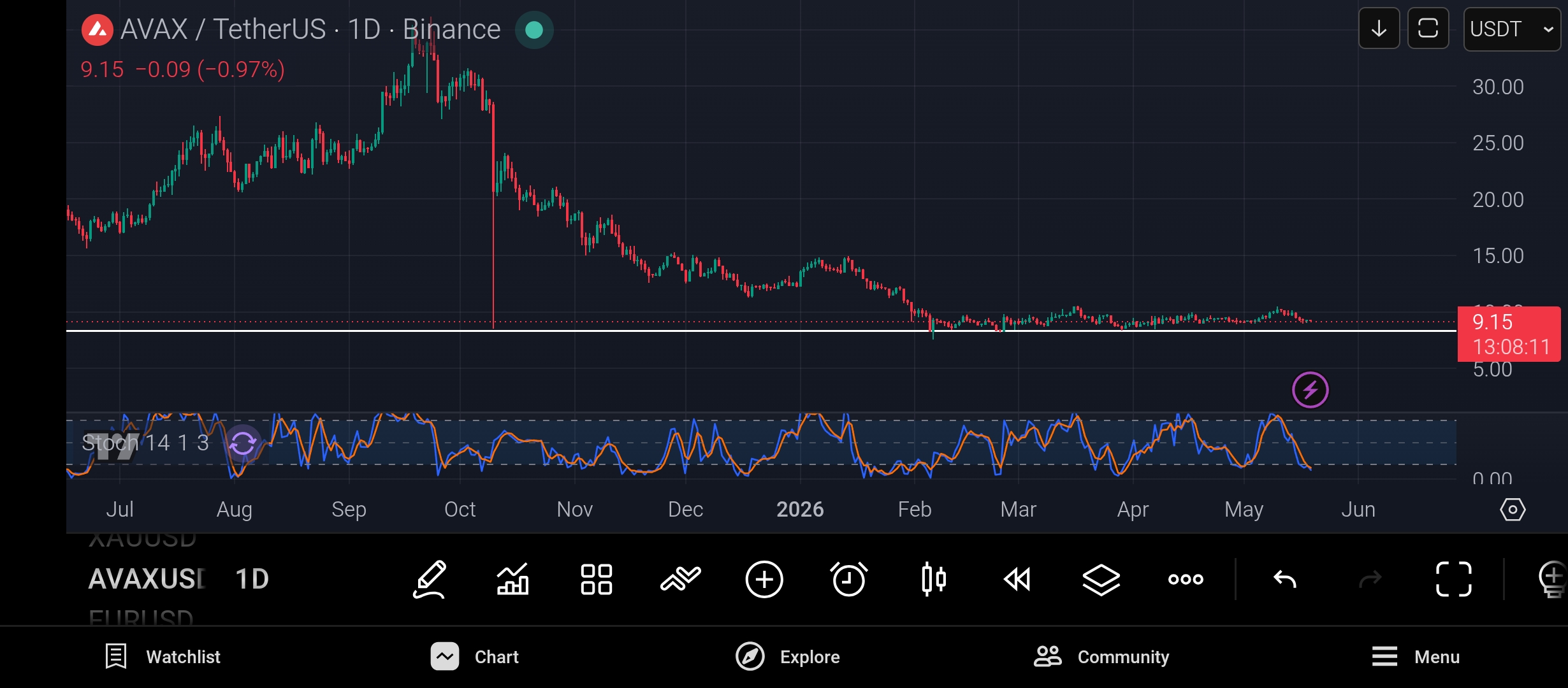Click the Jun time axis label

pyautogui.click(x=1358, y=510)
